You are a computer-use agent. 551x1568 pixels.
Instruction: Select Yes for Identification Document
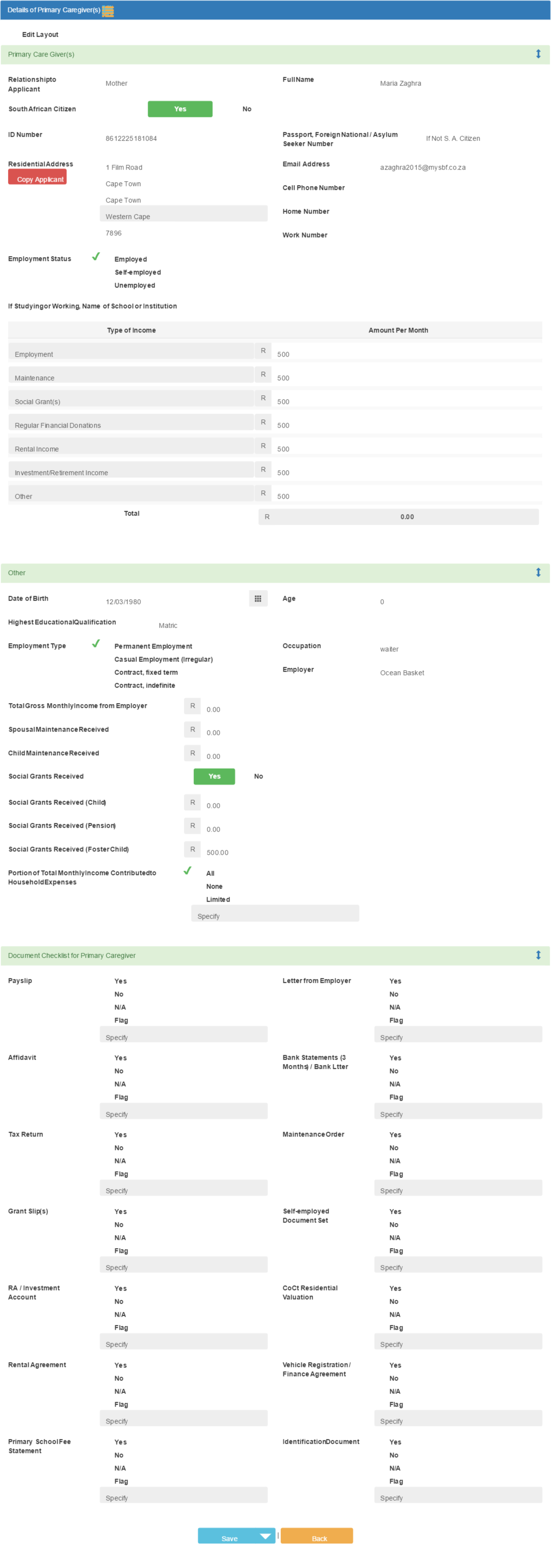395,1442
